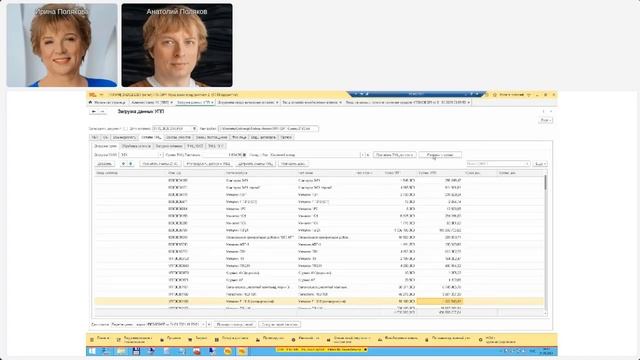Move row up with the up-arrow toolbar icon
Viewport: 640px width, 360px height.
pos(123,164)
